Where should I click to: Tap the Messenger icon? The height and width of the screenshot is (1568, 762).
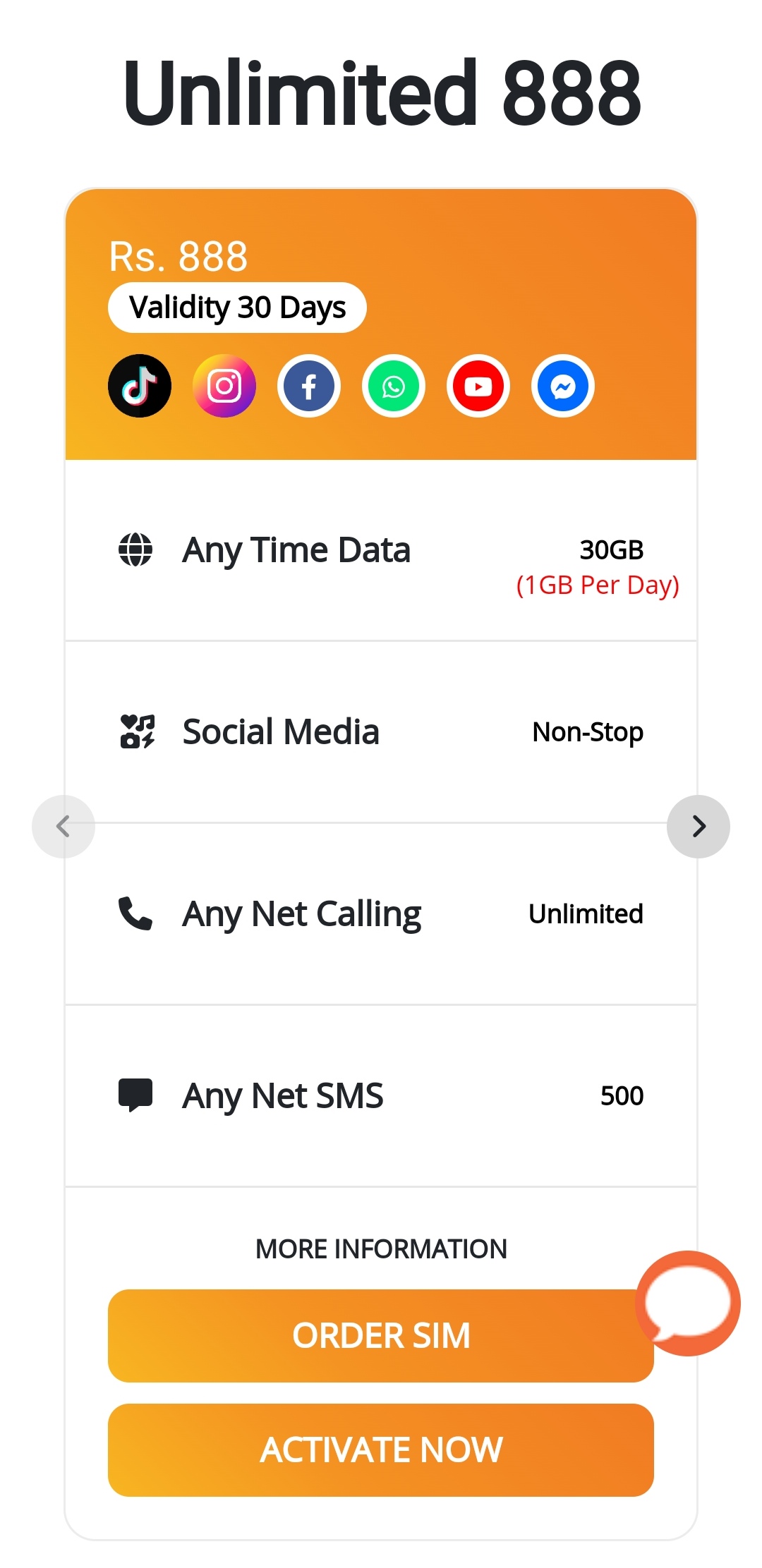[x=563, y=386]
